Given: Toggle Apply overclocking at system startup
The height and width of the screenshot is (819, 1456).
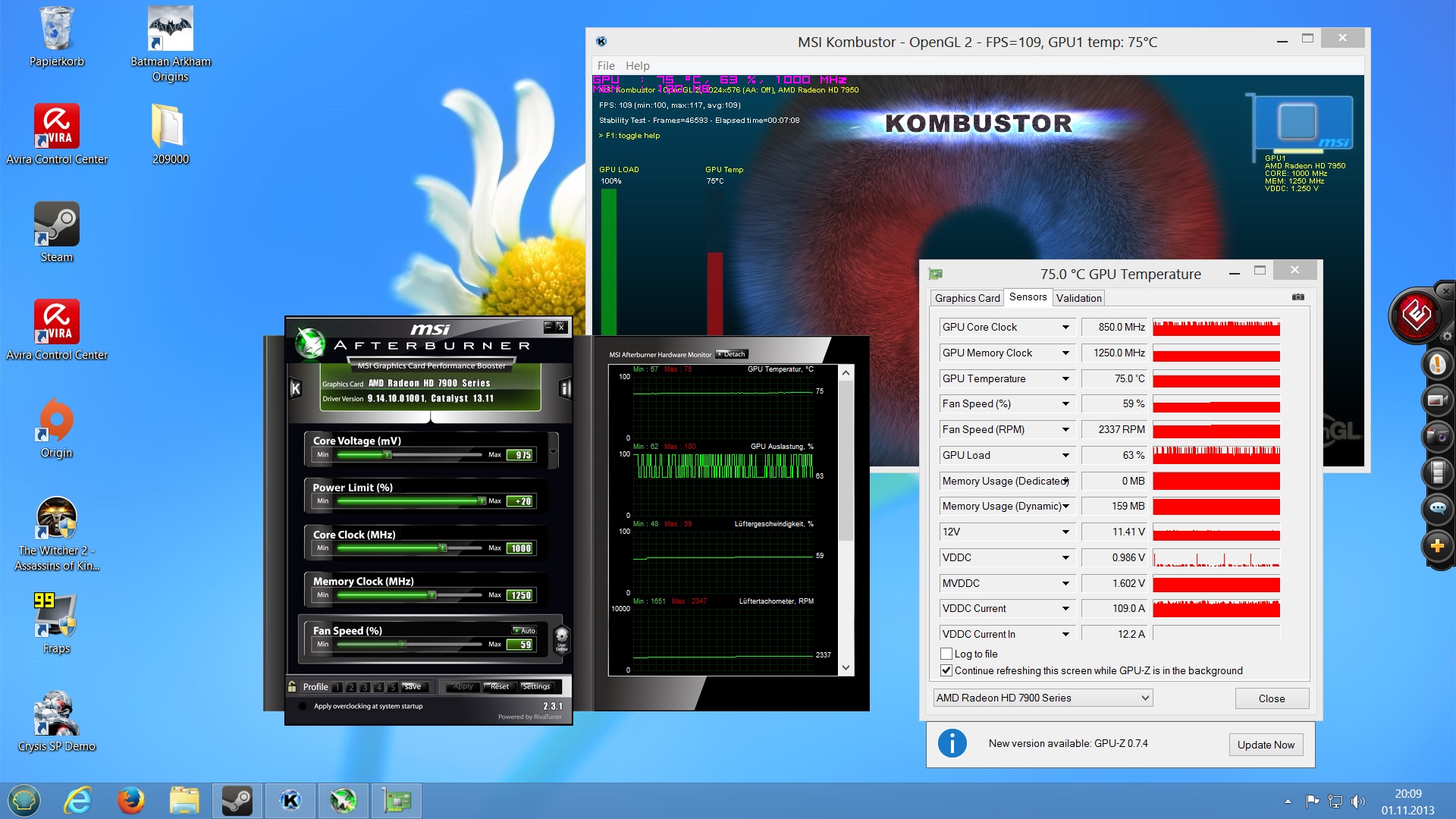Looking at the screenshot, I should tap(303, 706).
